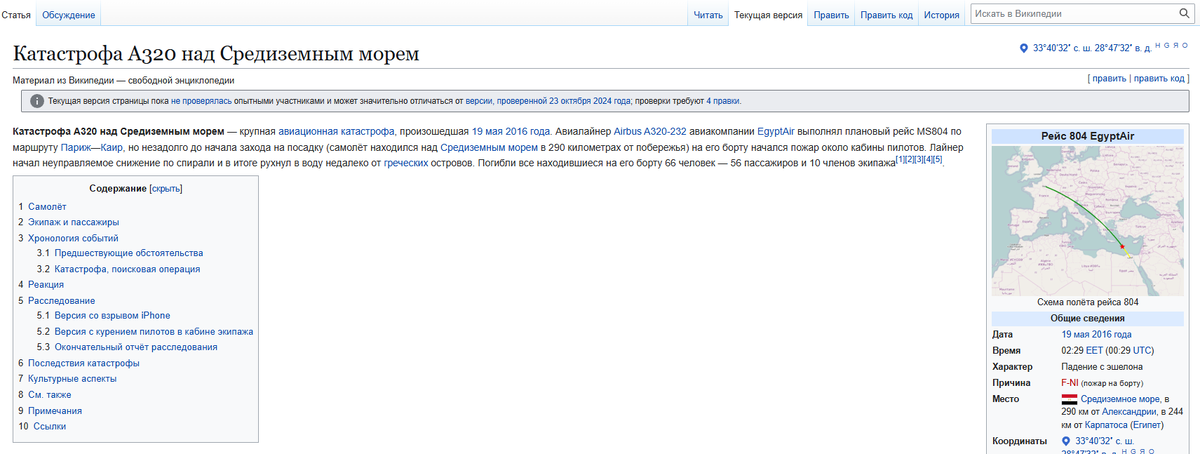Follow the авиационная катастрофа link
Image resolution: width=1200 pixels, height=454 pixels.
pos(335,131)
